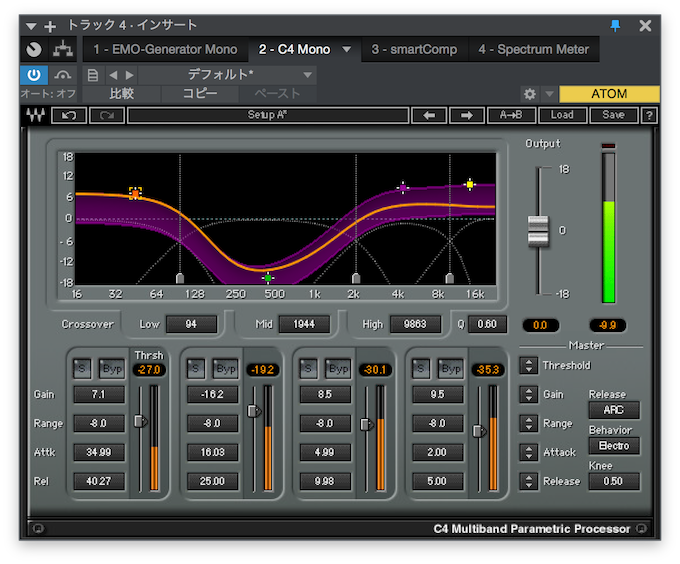680x564 pixels.
Task: Click the mid crossover handle near 2k
Action: 356,278
